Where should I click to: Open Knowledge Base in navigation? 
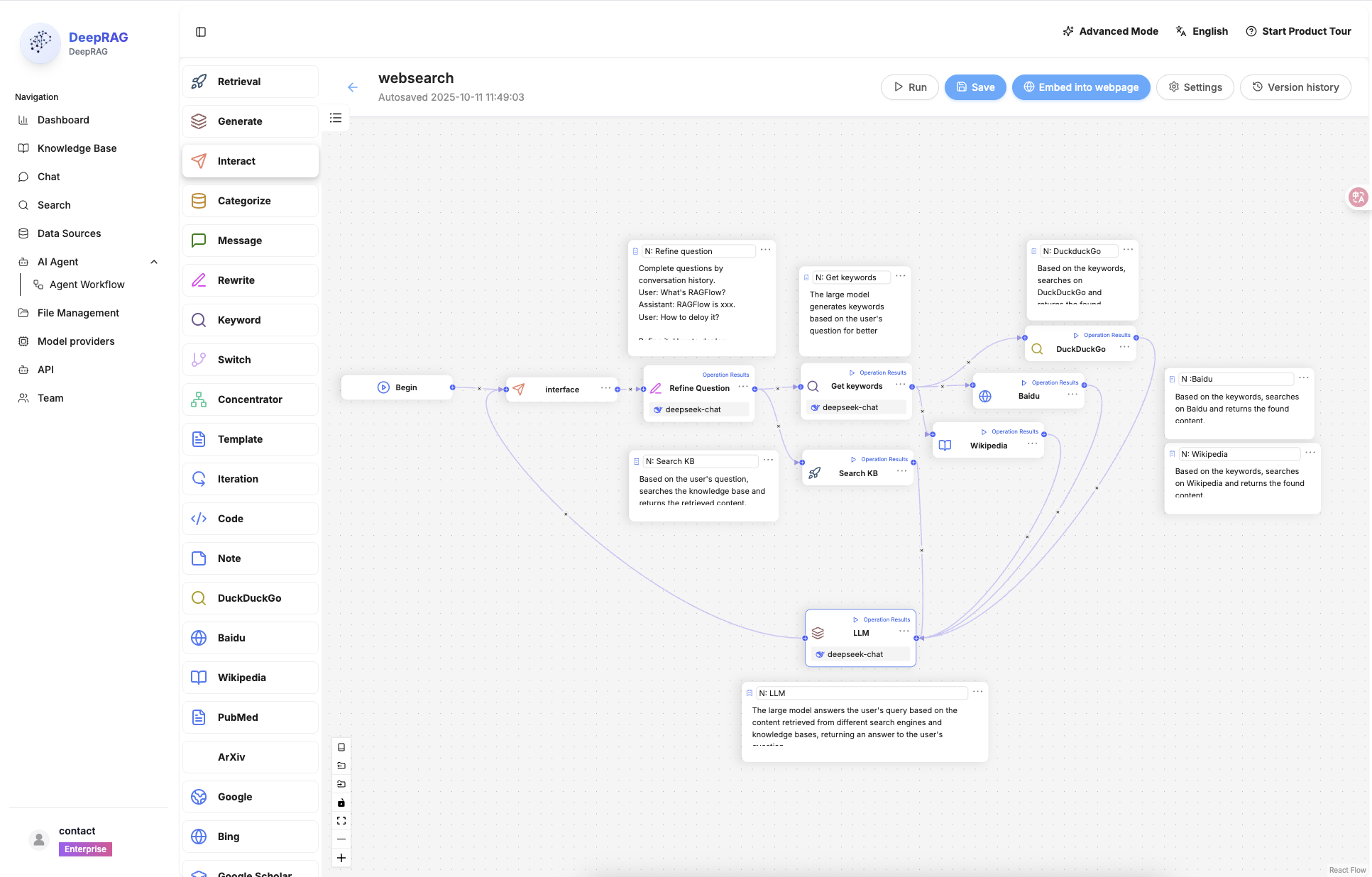coord(77,148)
